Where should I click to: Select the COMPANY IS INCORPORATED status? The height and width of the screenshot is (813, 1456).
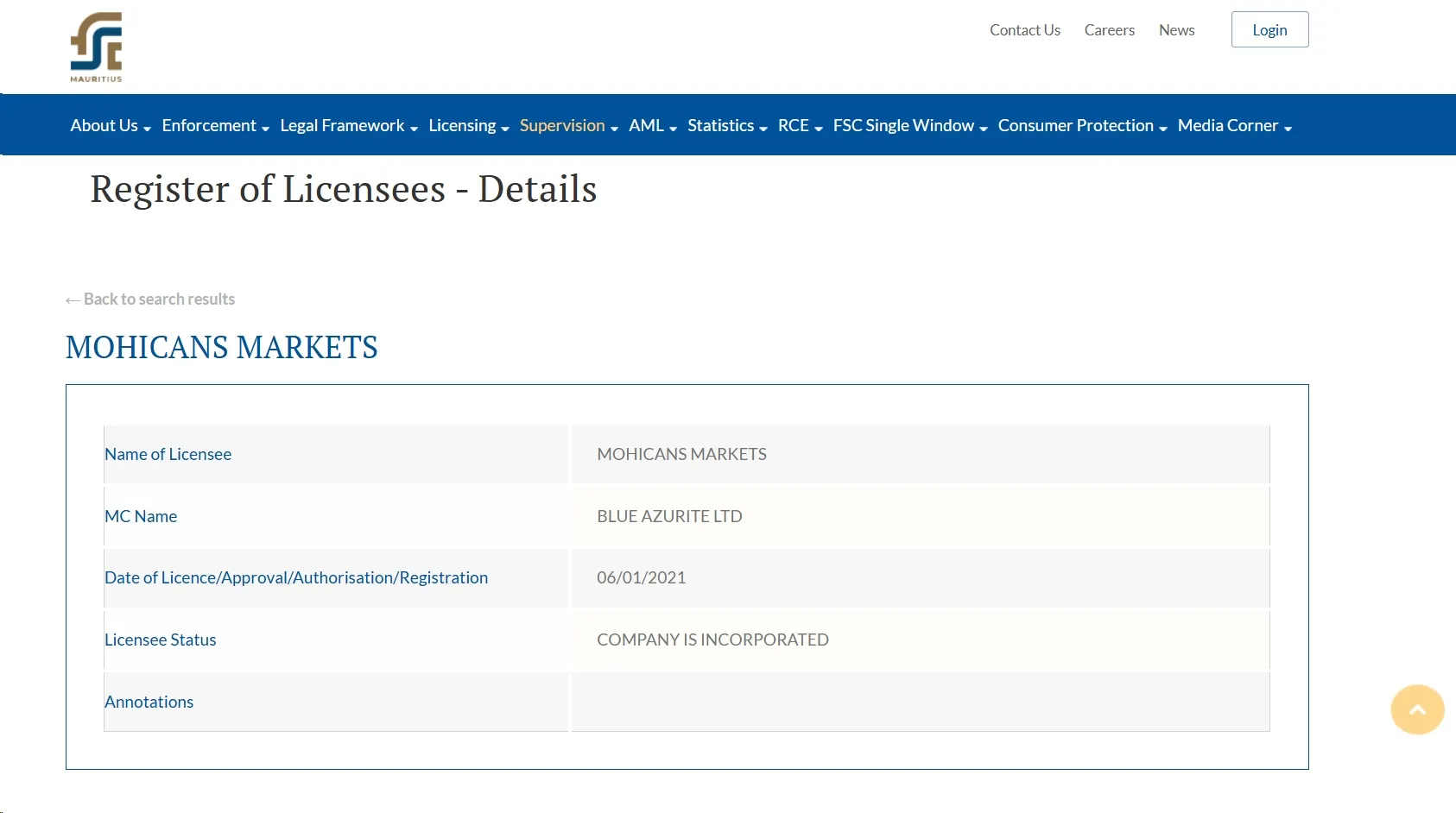coord(713,640)
